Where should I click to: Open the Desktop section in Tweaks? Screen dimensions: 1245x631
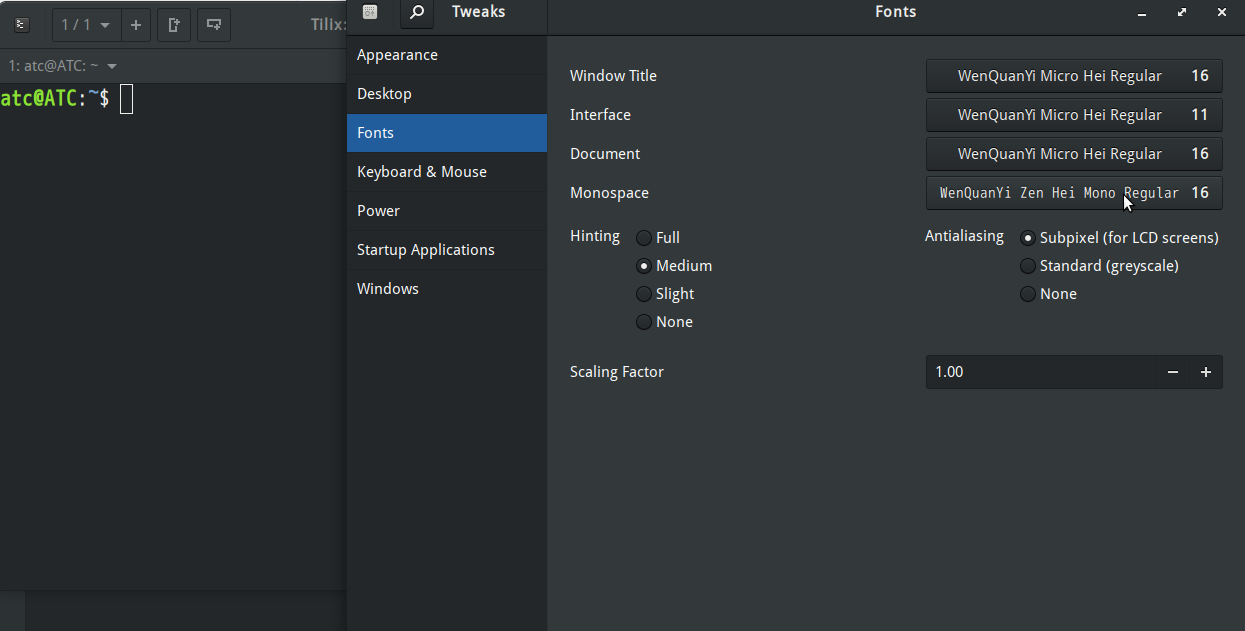pos(447,94)
